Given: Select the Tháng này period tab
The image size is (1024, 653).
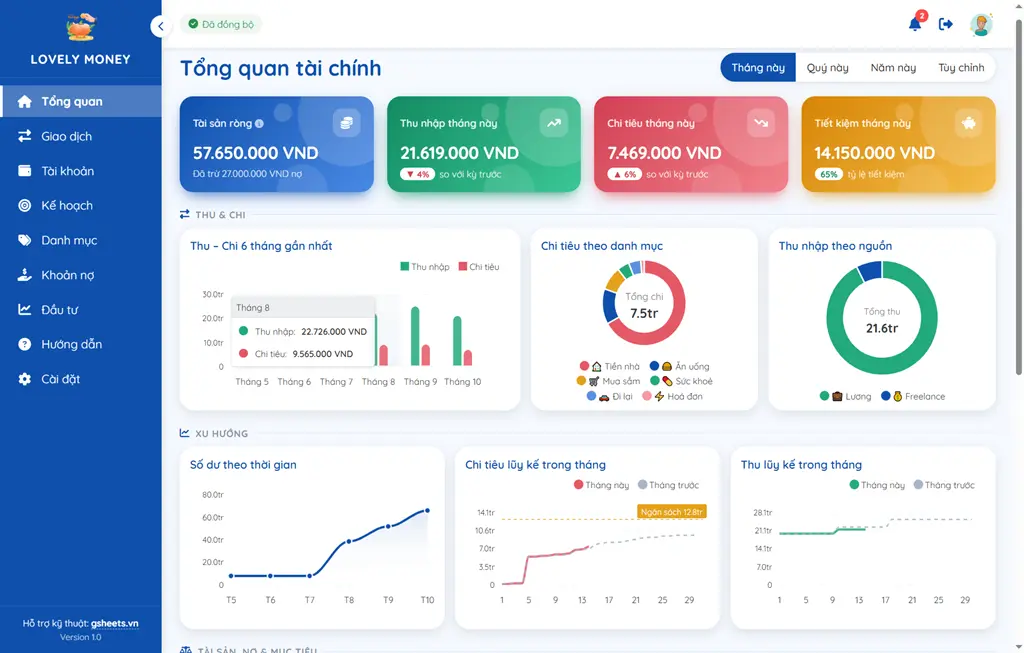Looking at the screenshot, I should coord(758,67).
